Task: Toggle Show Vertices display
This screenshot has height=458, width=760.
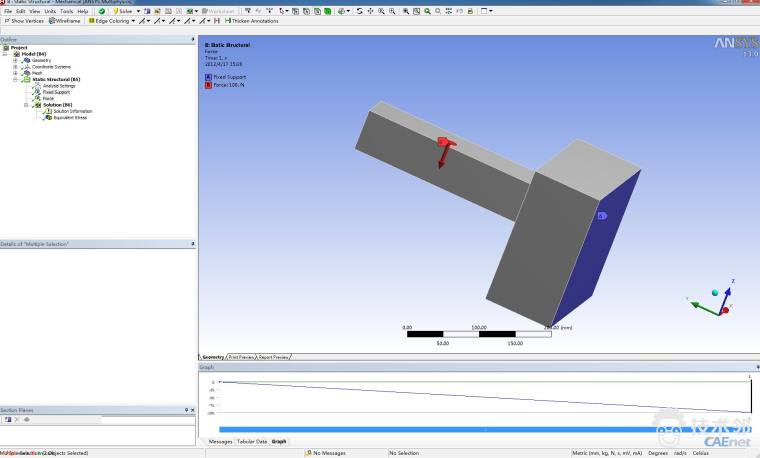Action: click(24, 20)
